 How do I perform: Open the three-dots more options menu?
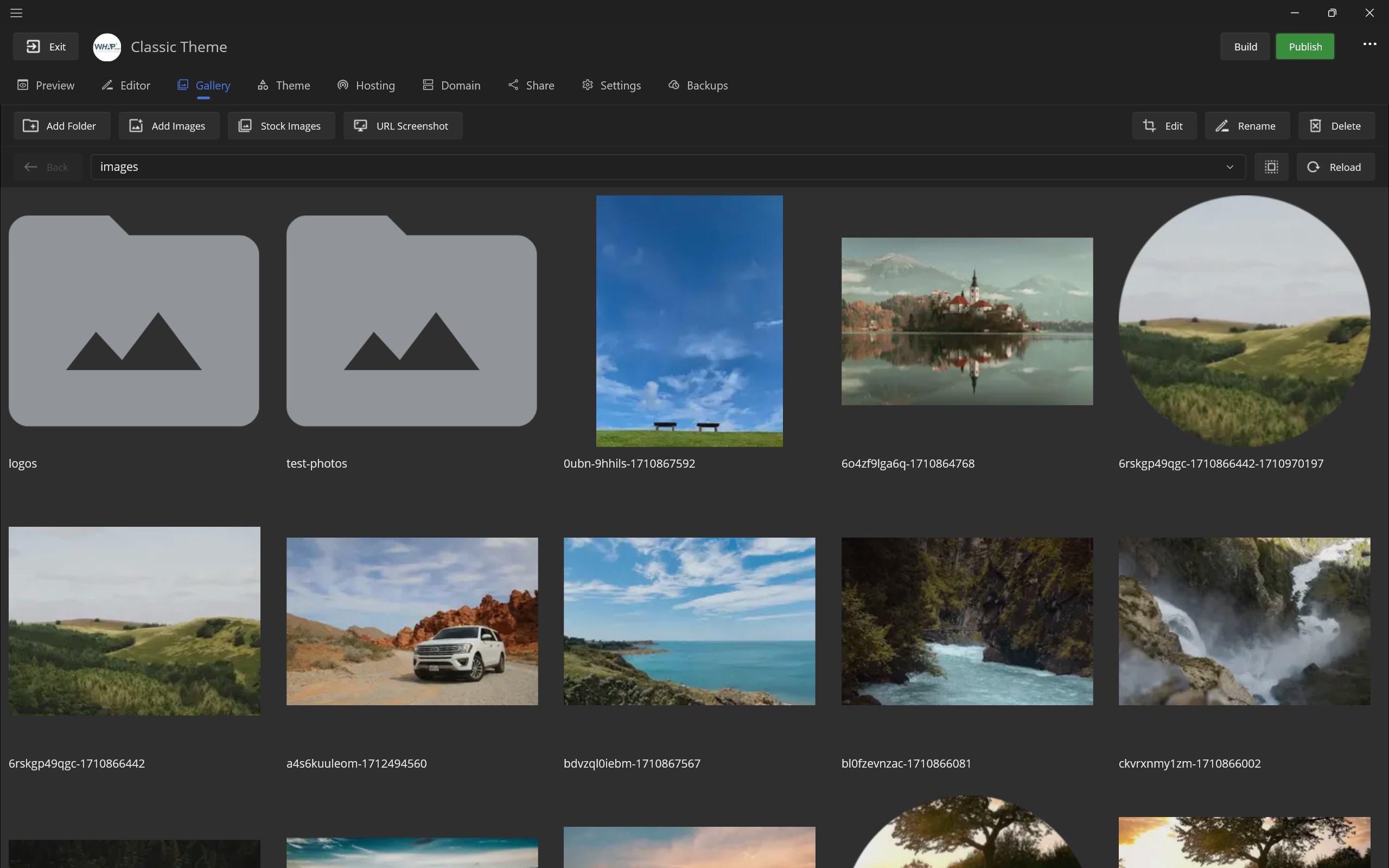coord(1369,45)
